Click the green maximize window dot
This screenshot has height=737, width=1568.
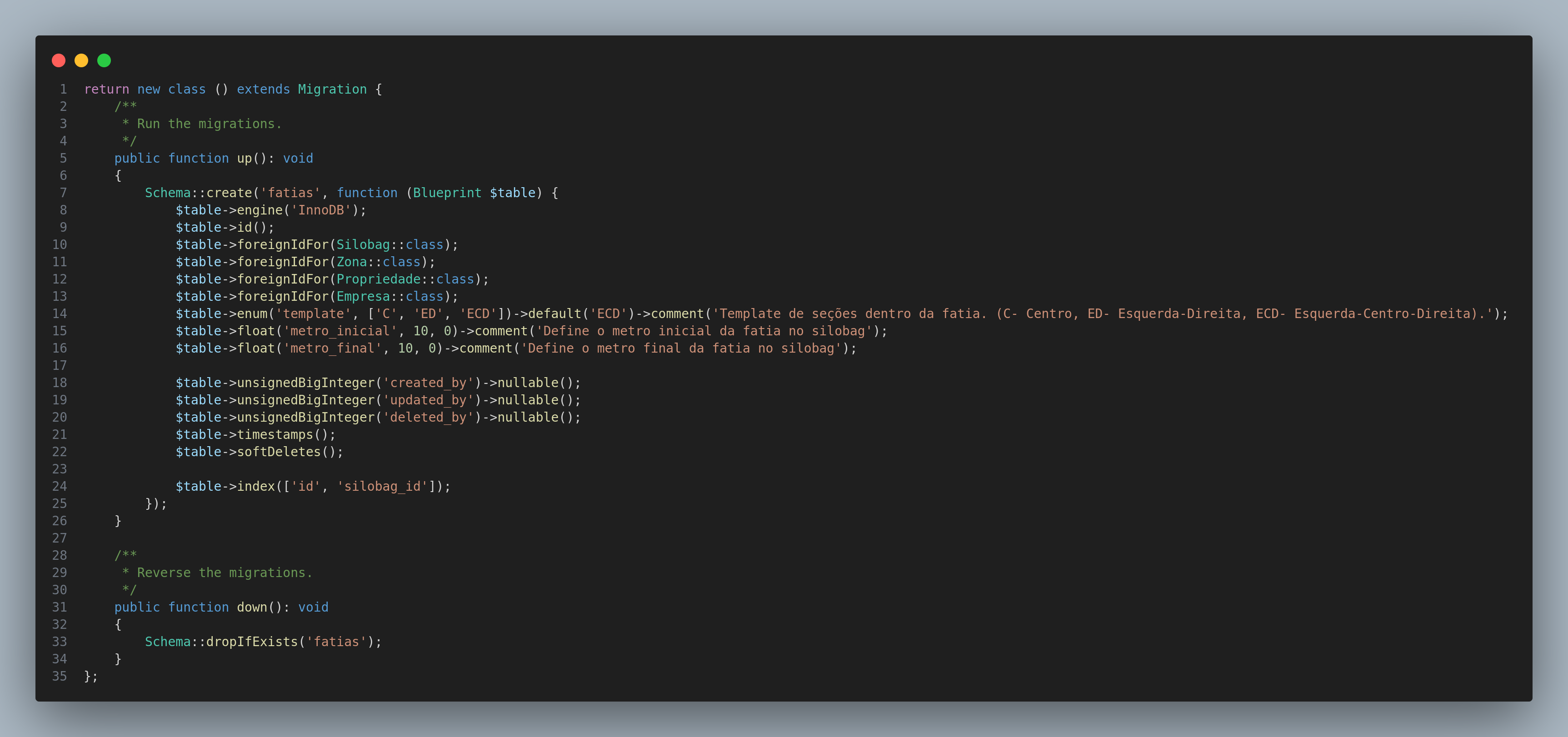(x=104, y=60)
